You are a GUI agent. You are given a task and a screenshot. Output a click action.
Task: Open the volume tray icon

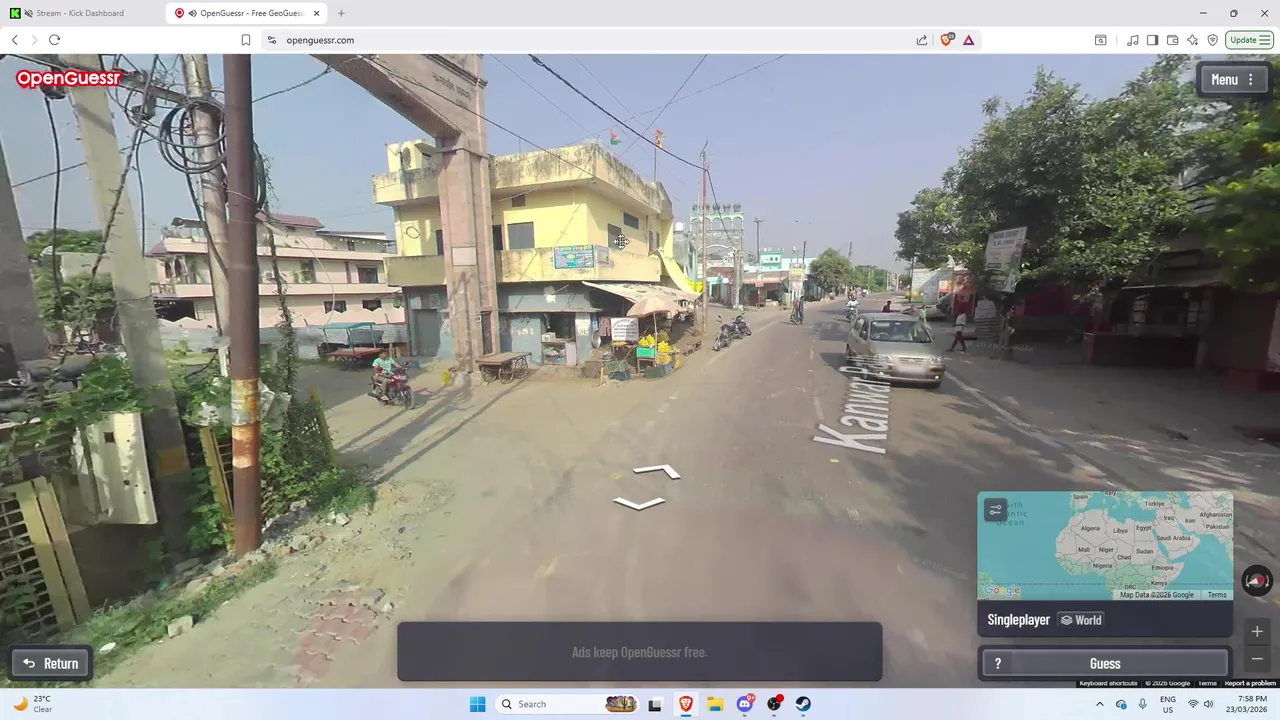click(1209, 704)
